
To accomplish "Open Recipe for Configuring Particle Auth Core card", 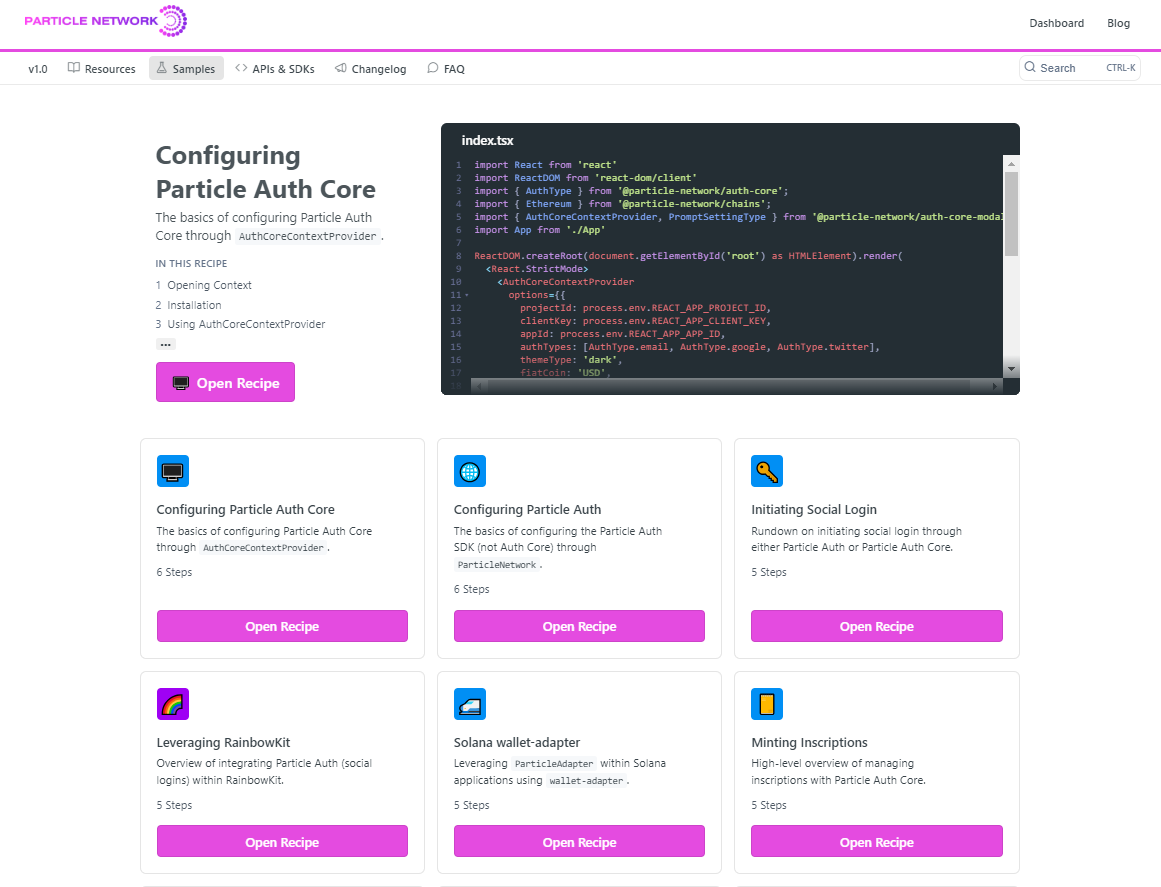I will (282, 626).
